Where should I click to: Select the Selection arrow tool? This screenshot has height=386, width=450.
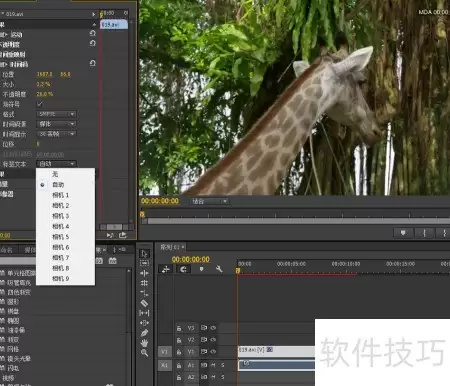pos(144,253)
